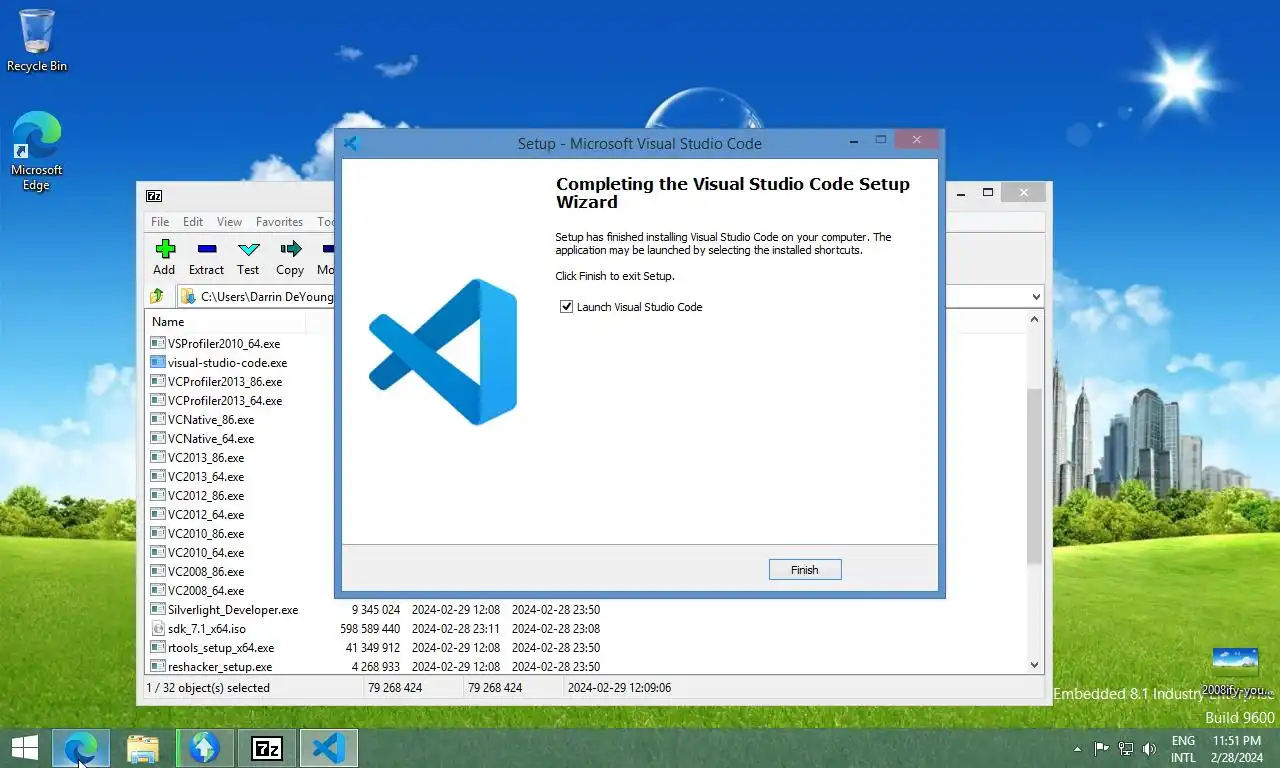Select VCNative_64.exe row
This screenshot has width=1280, height=768.
click(x=211, y=439)
